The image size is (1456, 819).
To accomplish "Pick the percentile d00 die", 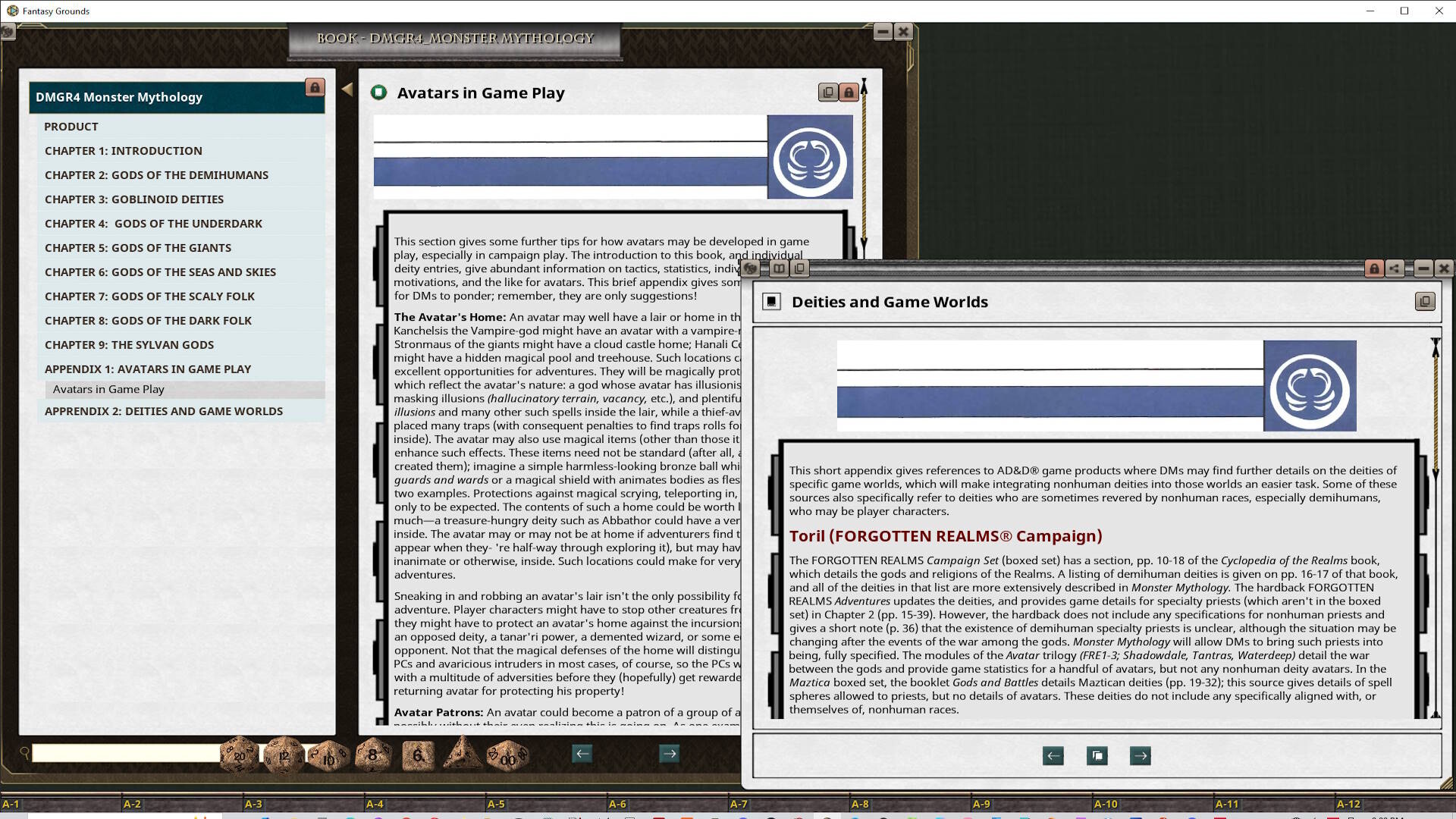I will coord(507,756).
